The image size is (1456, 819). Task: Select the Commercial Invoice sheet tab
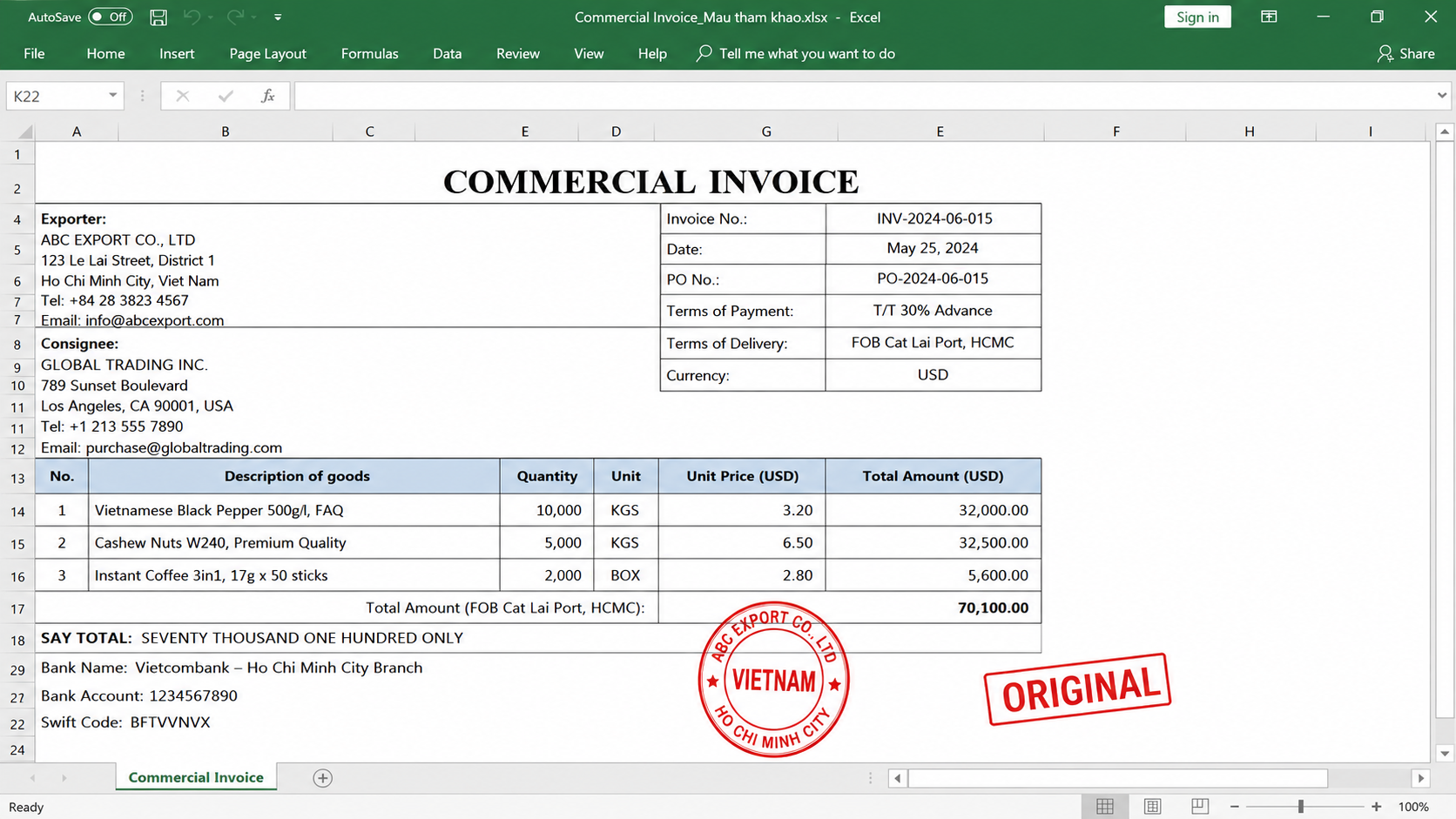coord(196,777)
